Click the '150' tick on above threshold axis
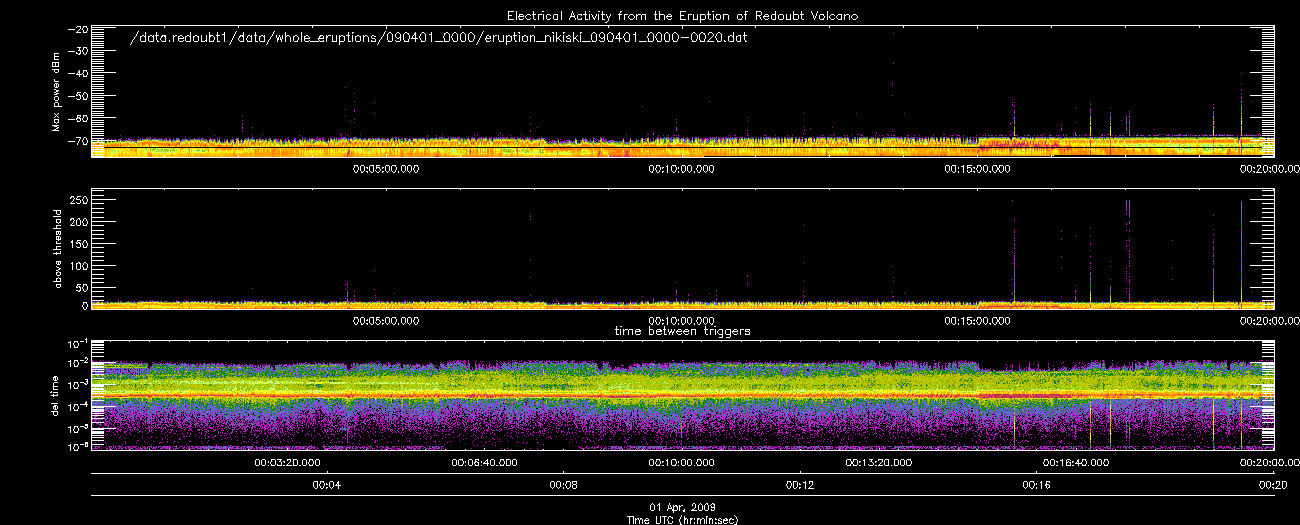Screen dimensions: 1300x525 click(x=77, y=244)
